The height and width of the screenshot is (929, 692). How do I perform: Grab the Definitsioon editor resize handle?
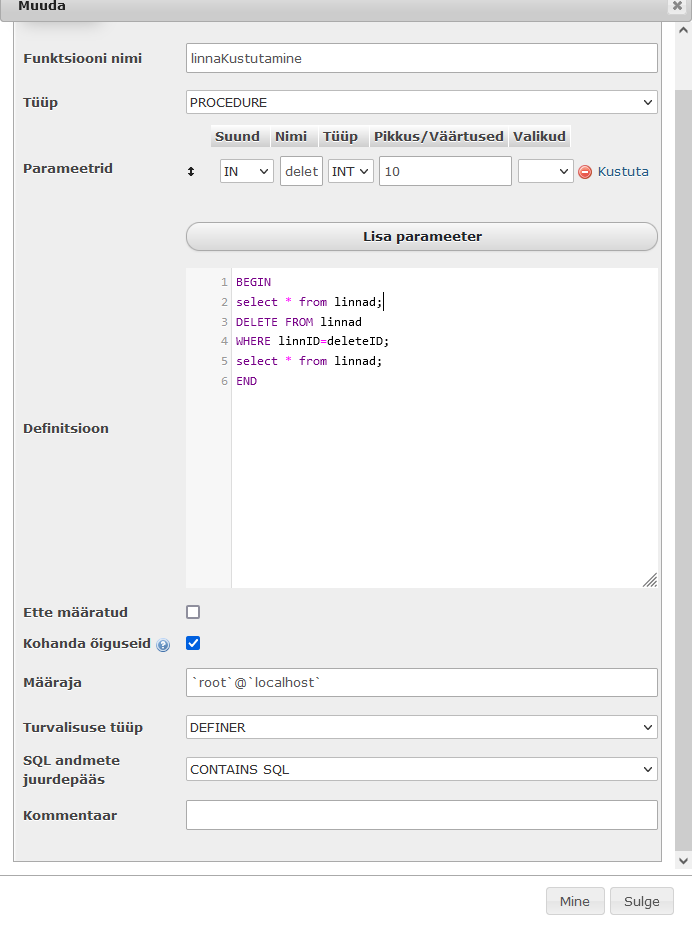650,580
